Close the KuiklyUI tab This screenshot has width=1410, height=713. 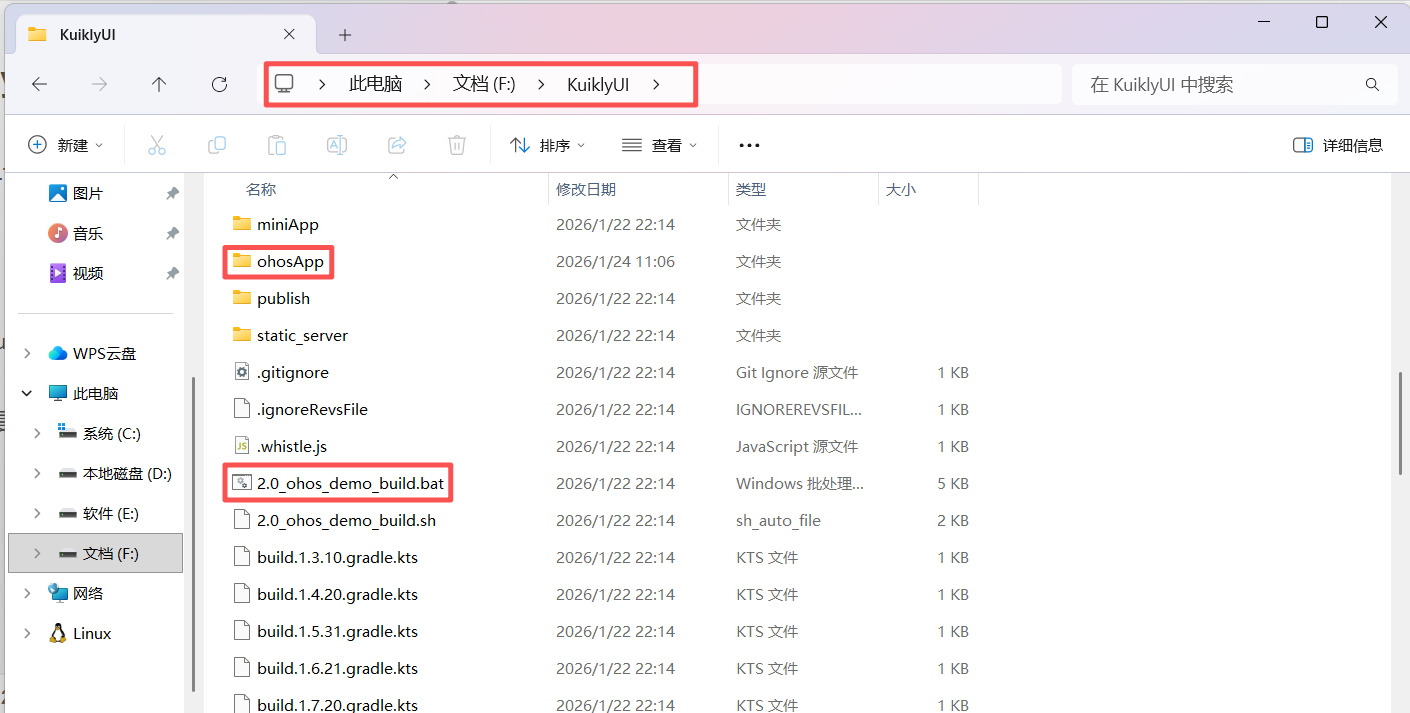coord(289,34)
